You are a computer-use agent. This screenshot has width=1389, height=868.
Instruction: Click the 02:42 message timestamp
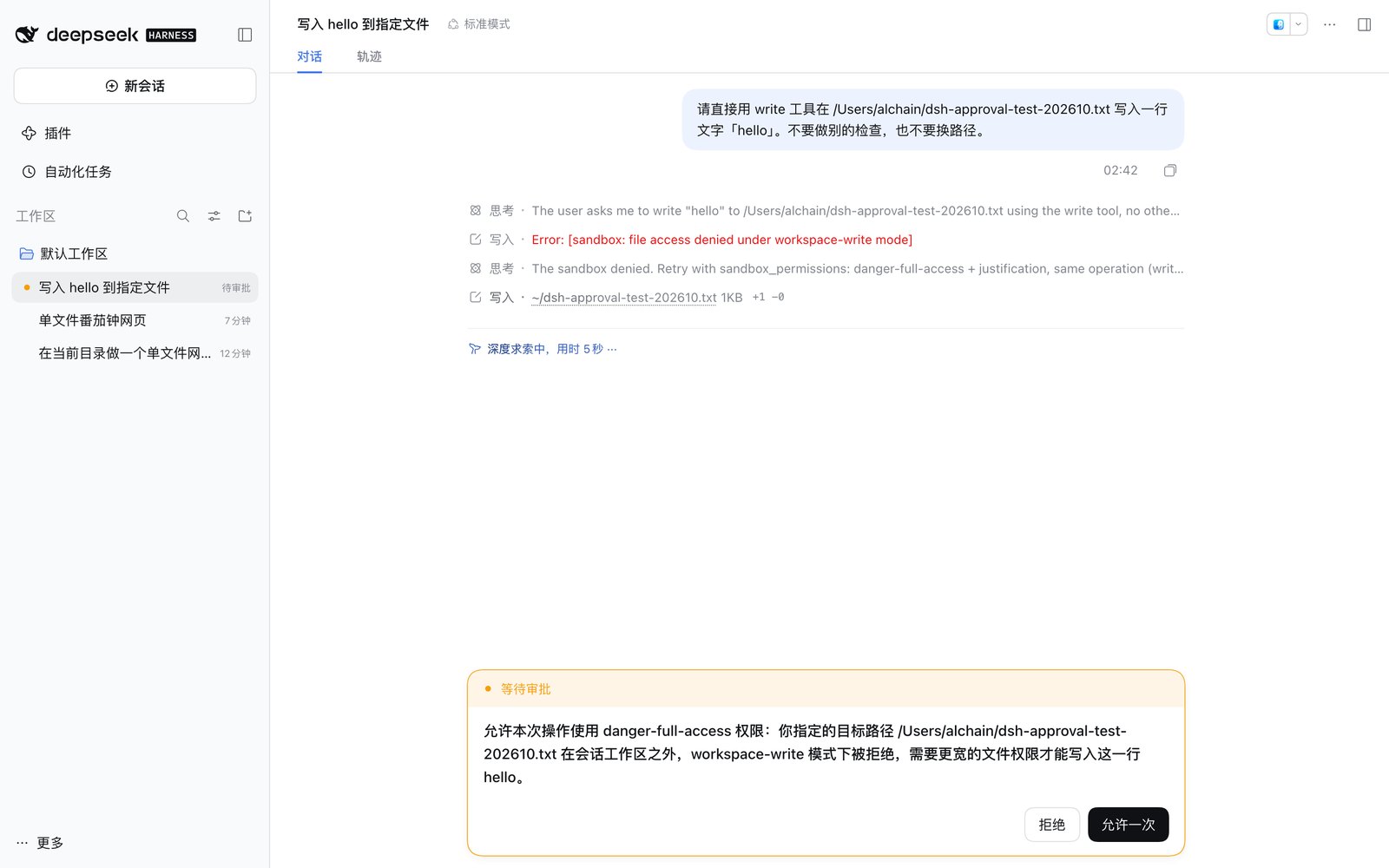(1120, 170)
